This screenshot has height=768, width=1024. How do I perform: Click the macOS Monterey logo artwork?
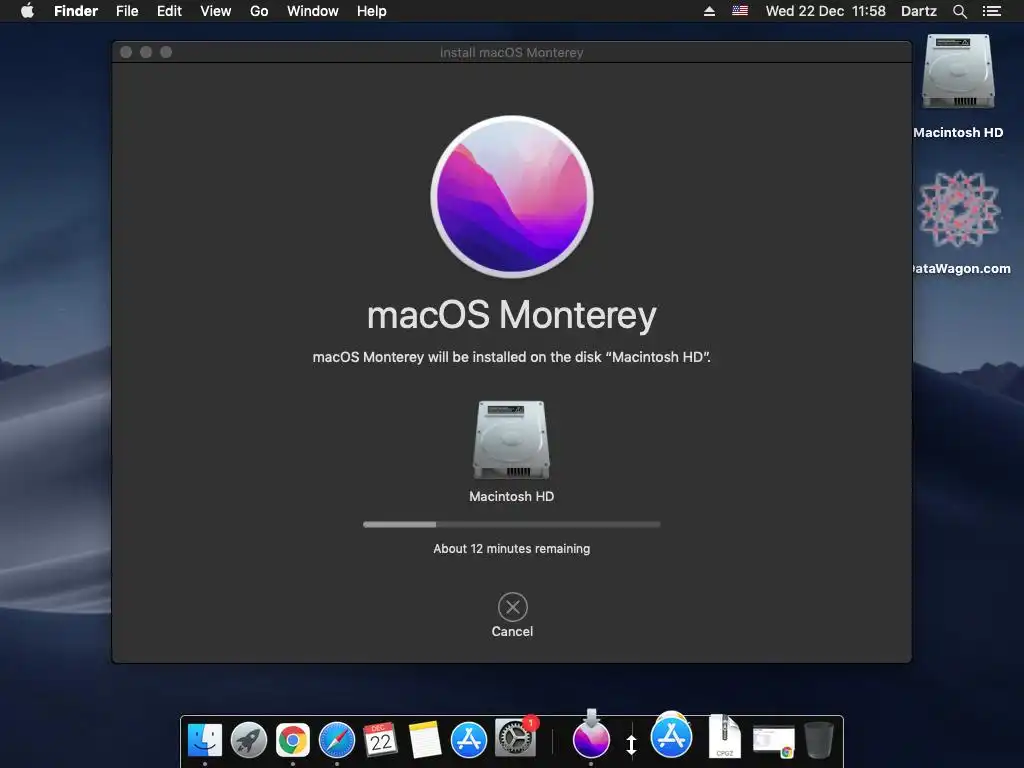pyautogui.click(x=512, y=197)
